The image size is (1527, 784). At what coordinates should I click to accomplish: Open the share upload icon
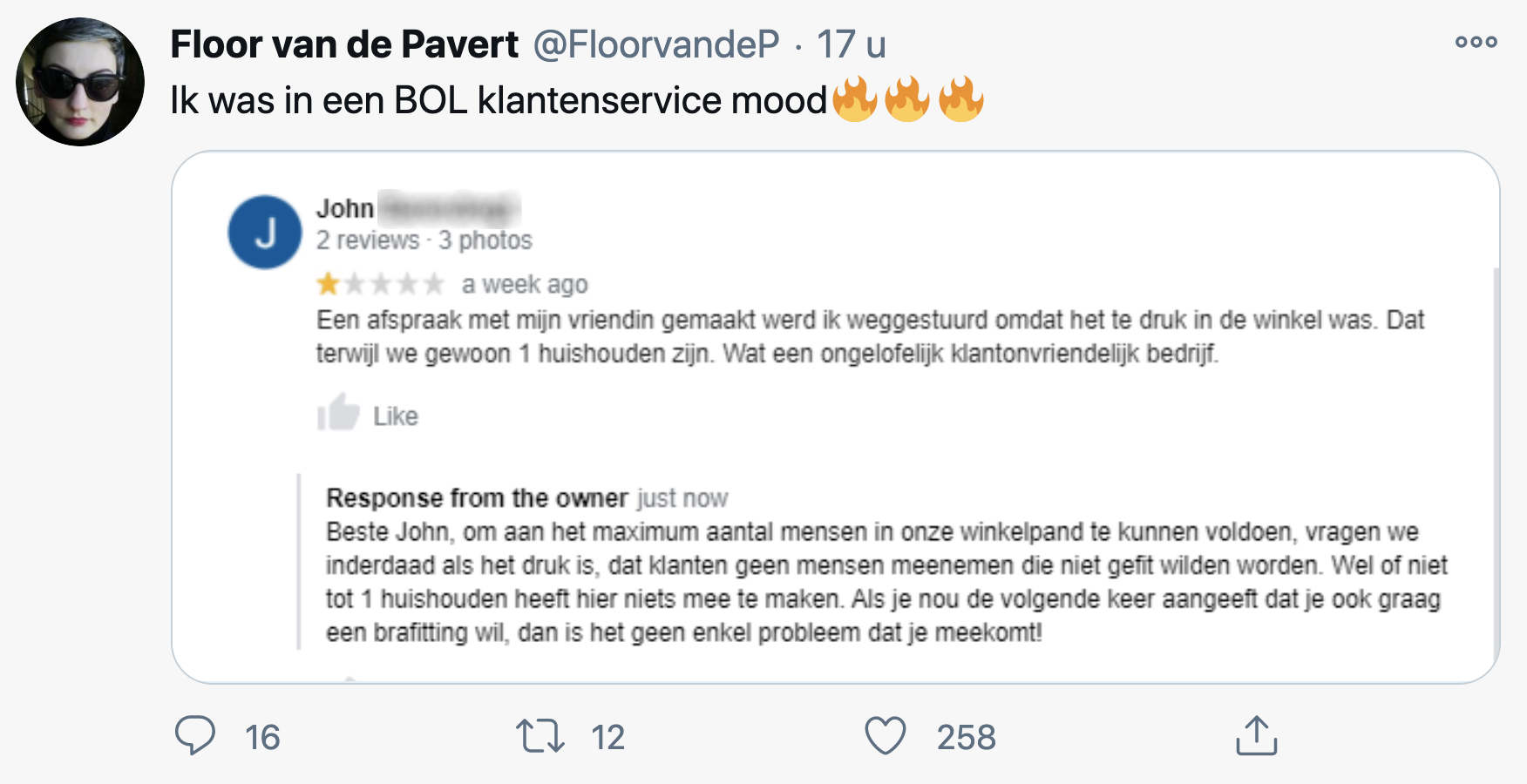(x=1256, y=736)
